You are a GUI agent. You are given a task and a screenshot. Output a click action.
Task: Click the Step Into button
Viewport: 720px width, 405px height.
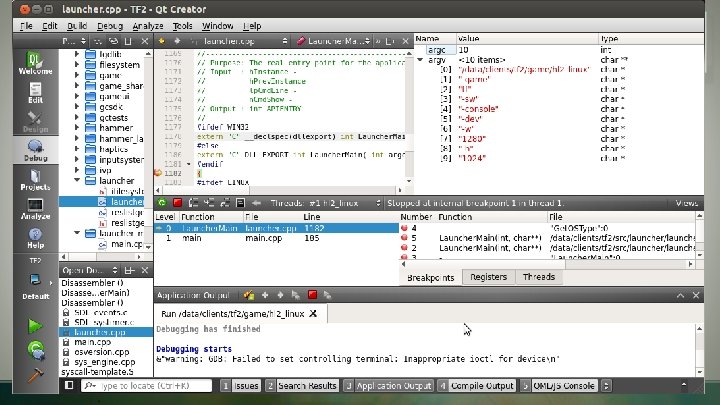pyautogui.click(x=209, y=202)
